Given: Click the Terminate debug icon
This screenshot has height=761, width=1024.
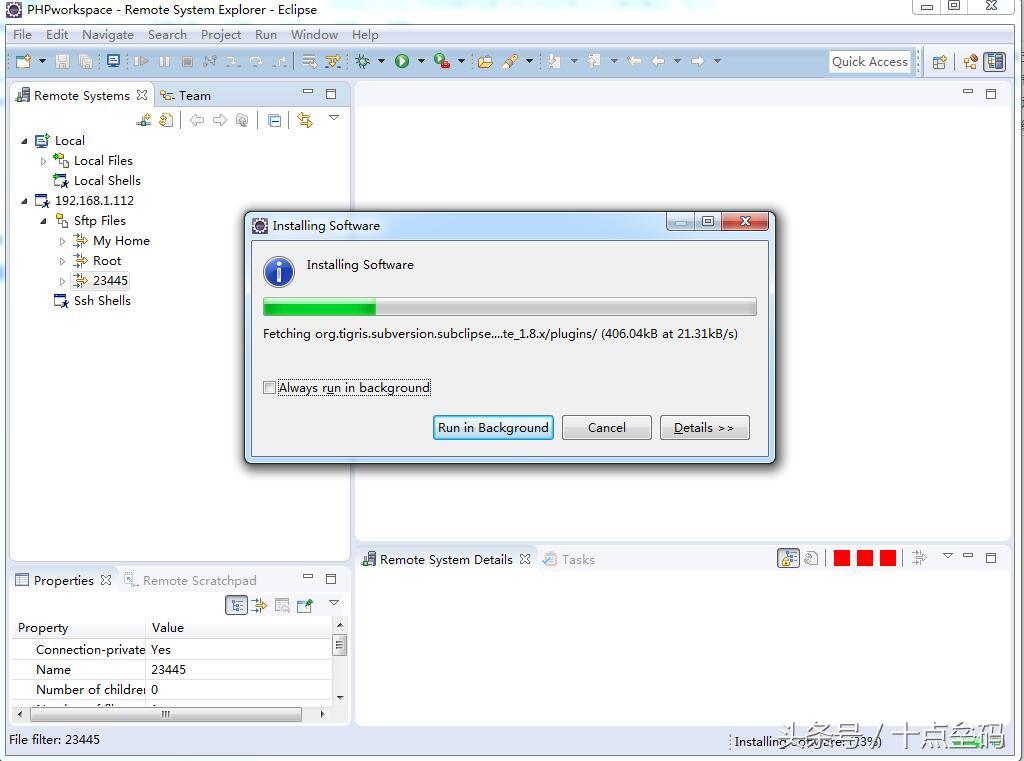Looking at the screenshot, I should (187, 61).
